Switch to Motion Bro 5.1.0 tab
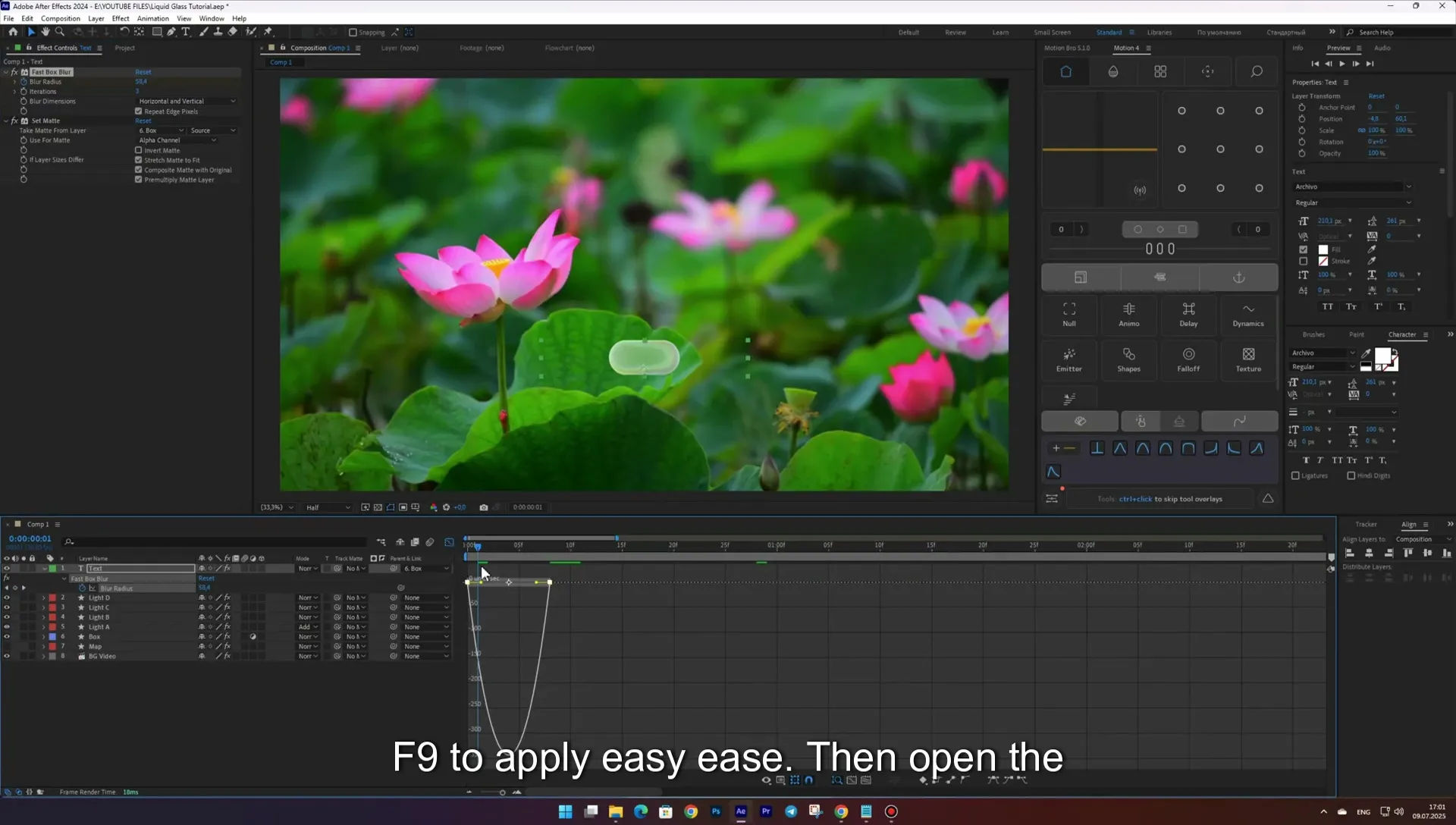1456x825 pixels. (x=1067, y=48)
